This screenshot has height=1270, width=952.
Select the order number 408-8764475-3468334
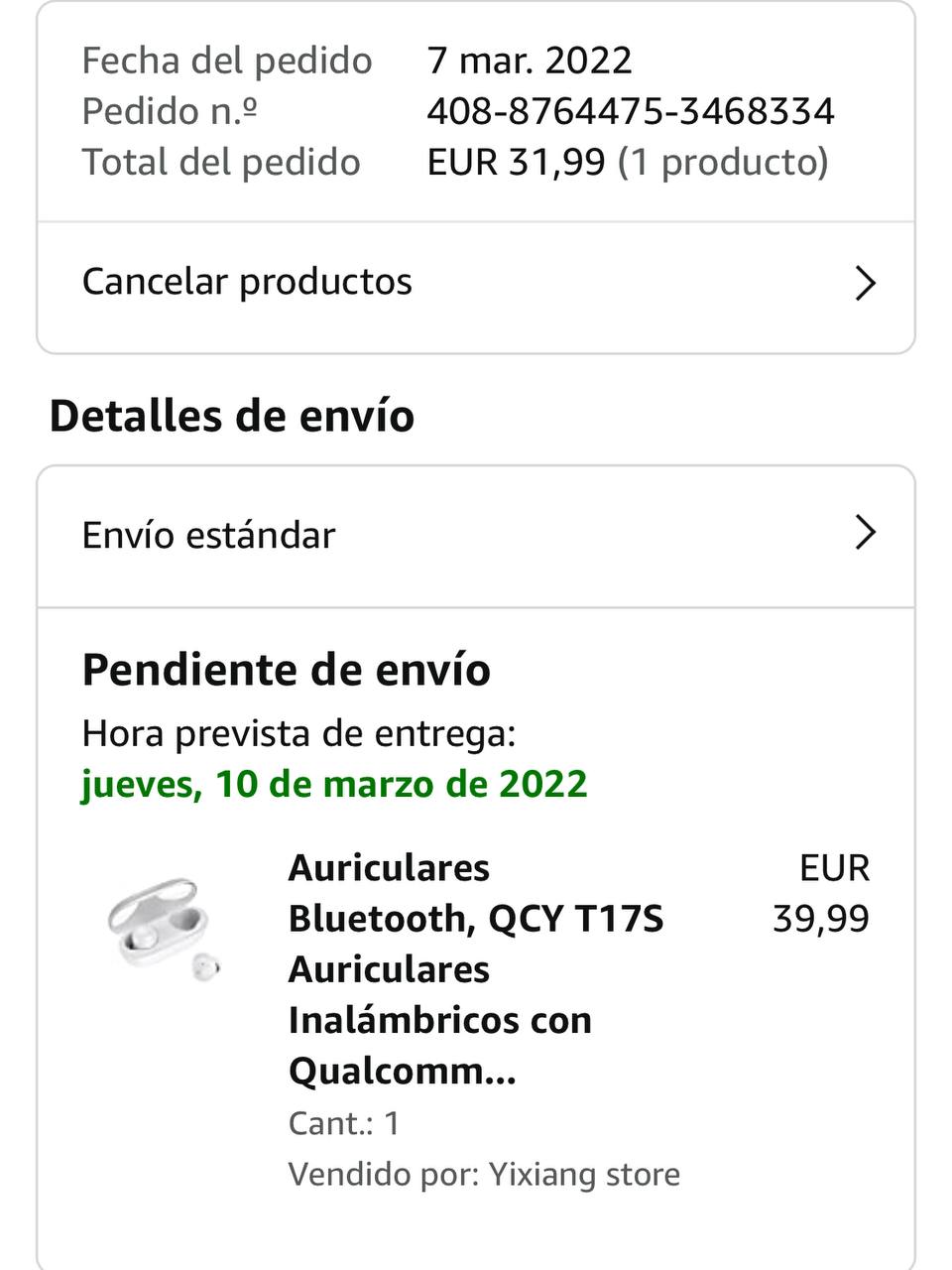coord(631,111)
